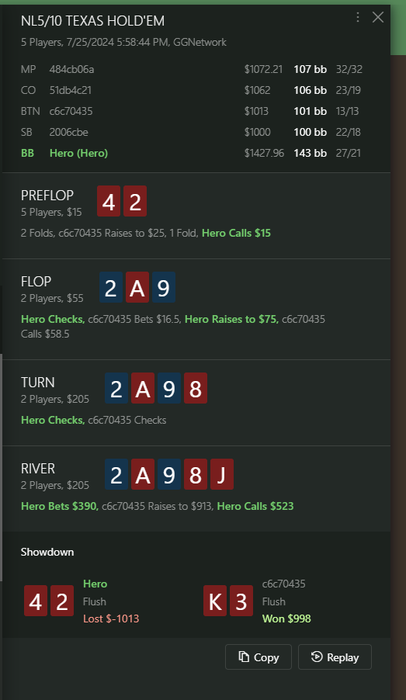Click the left-side vertical scrollbar

click(x=1, y=467)
